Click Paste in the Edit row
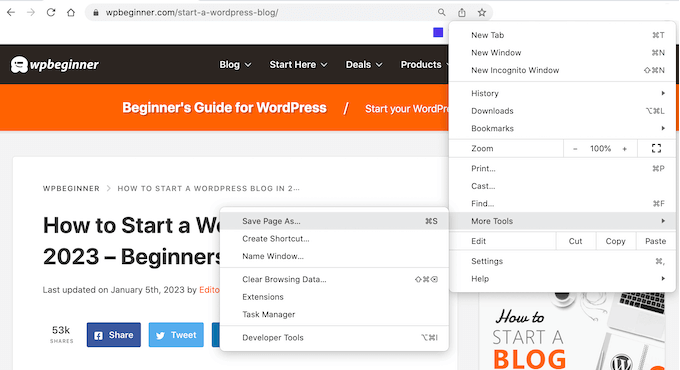The height and width of the screenshot is (370, 680). point(655,241)
